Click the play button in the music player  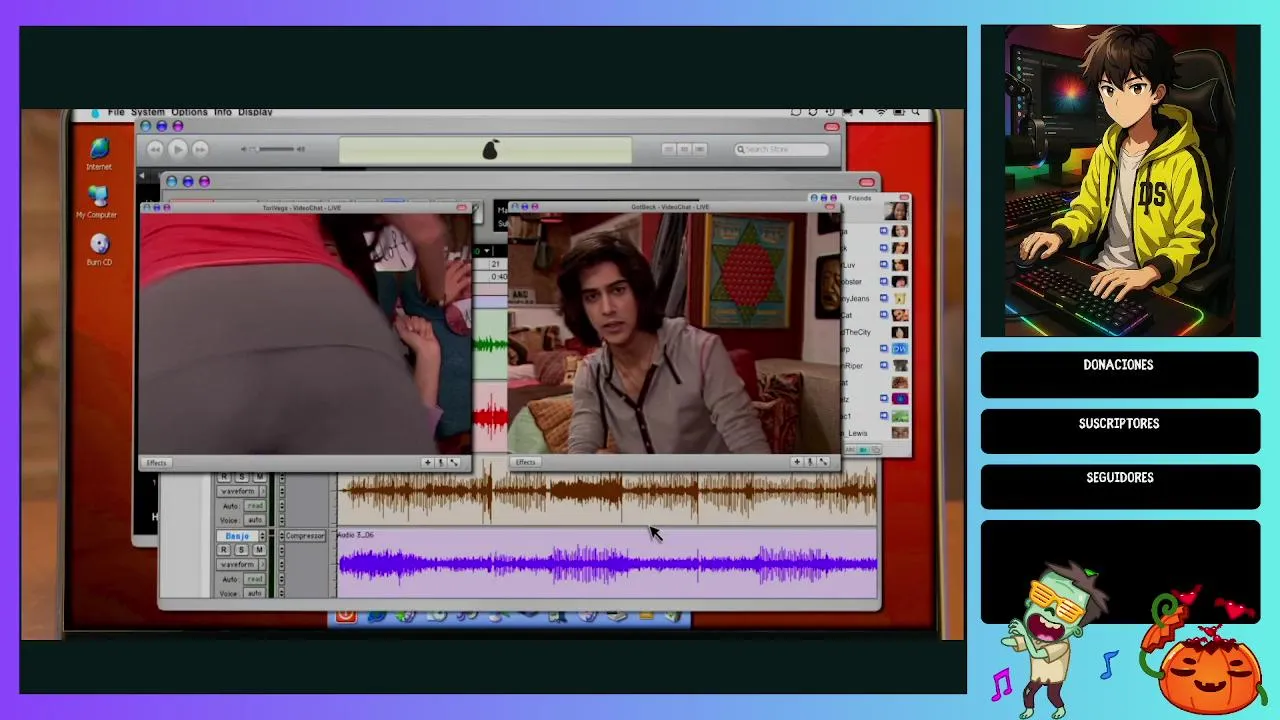coord(177,149)
